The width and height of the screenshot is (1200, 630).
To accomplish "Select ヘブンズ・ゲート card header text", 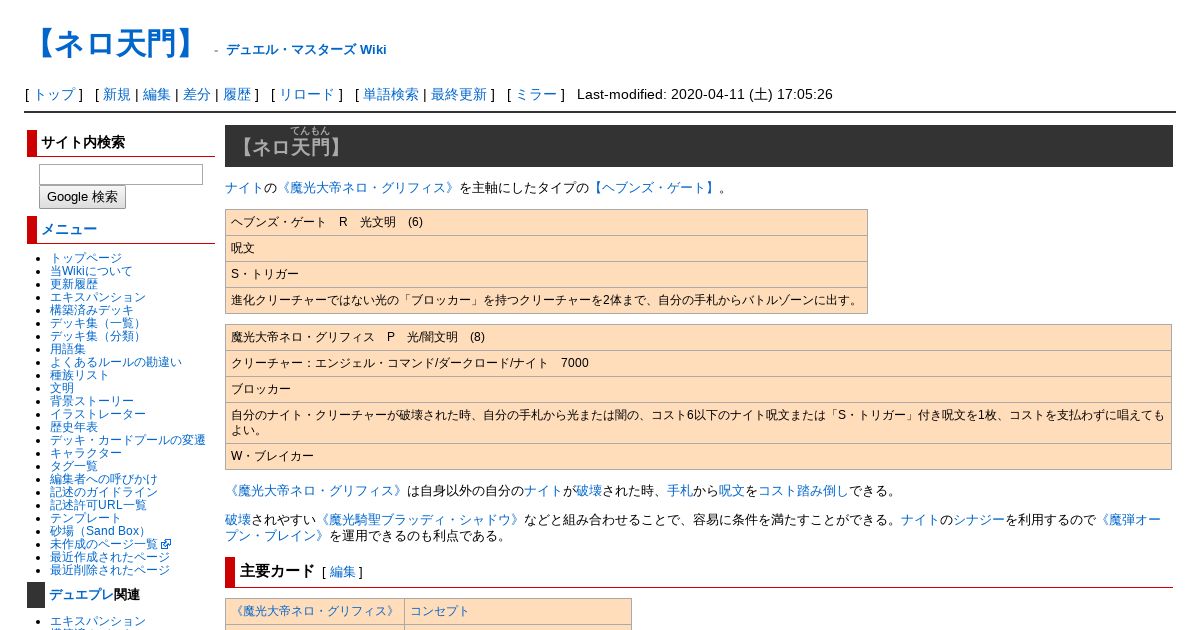I will (x=327, y=222).
